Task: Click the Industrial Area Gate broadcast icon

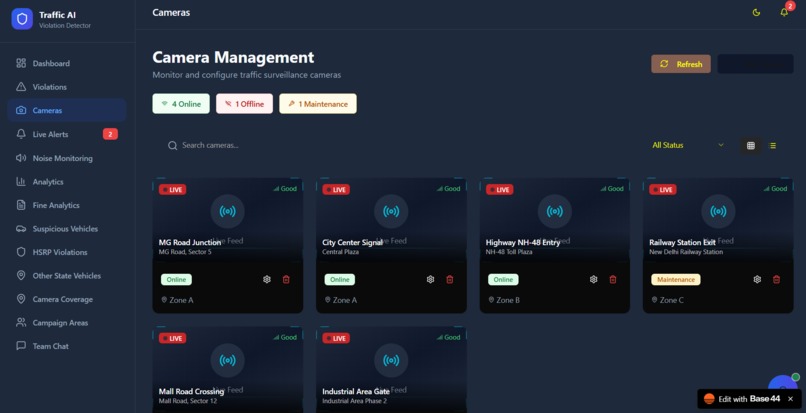Action: [x=391, y=361]
